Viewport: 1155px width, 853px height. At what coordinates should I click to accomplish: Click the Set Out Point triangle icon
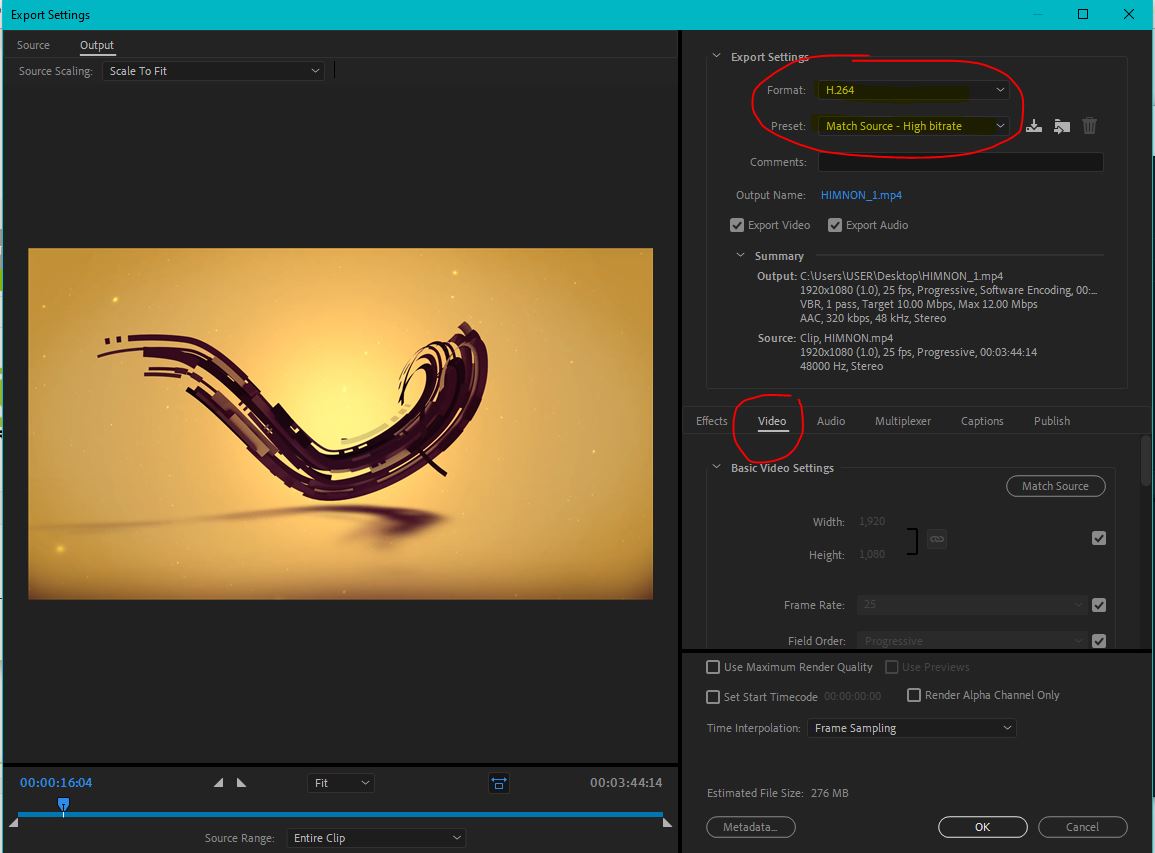[x=241, y=783]
